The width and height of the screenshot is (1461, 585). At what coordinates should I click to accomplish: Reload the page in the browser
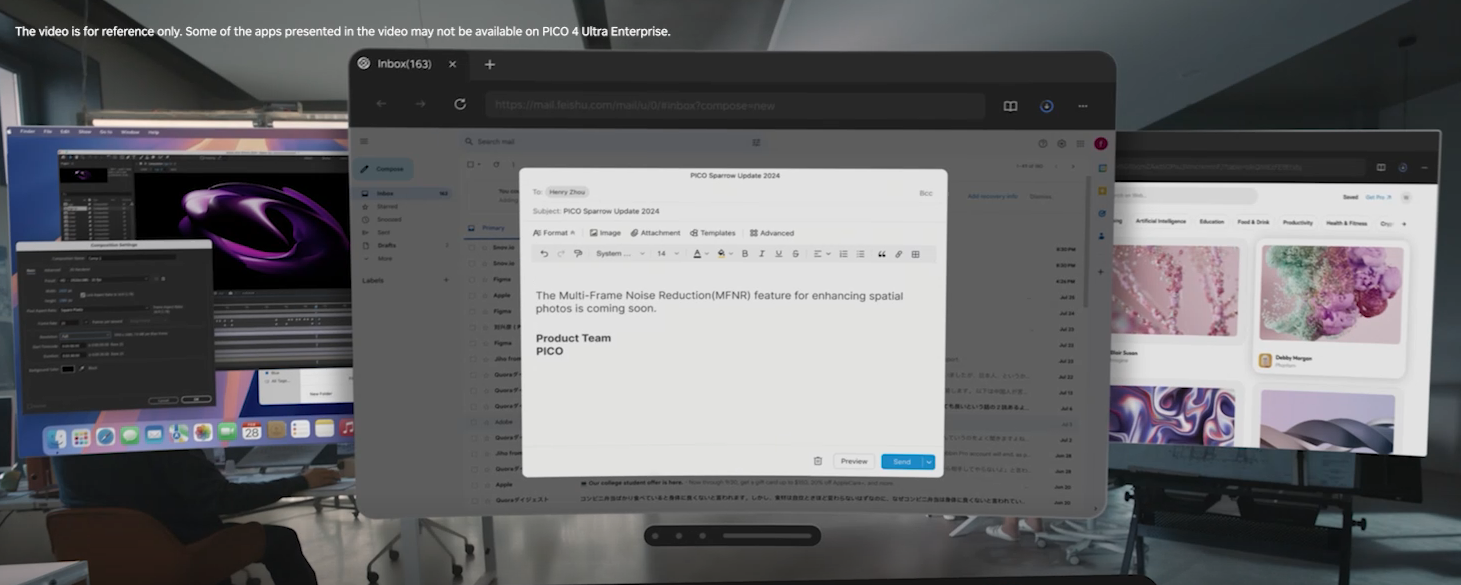coord(460,104)
